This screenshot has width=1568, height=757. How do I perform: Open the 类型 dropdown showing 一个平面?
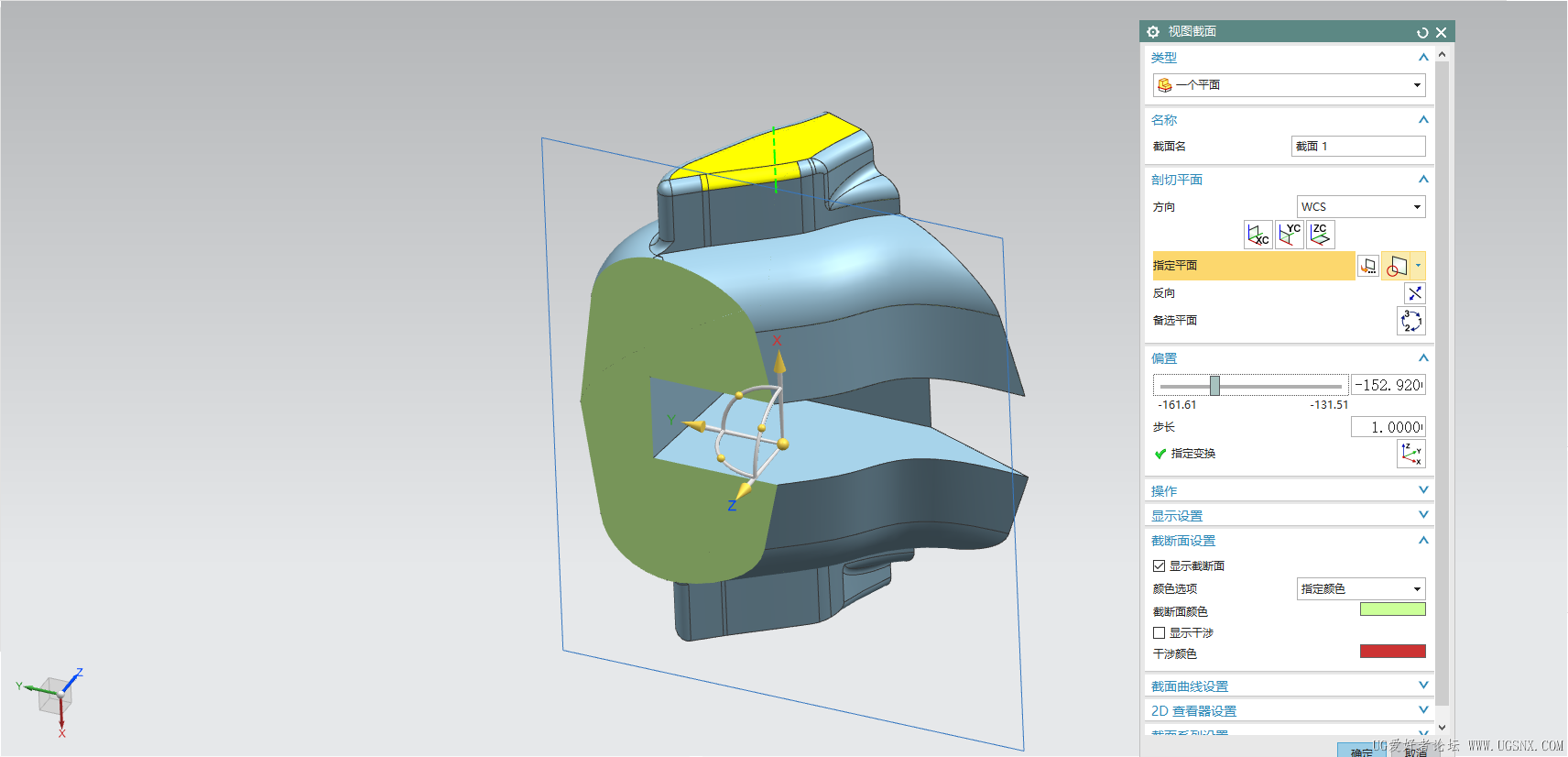tap(1289, 85)
